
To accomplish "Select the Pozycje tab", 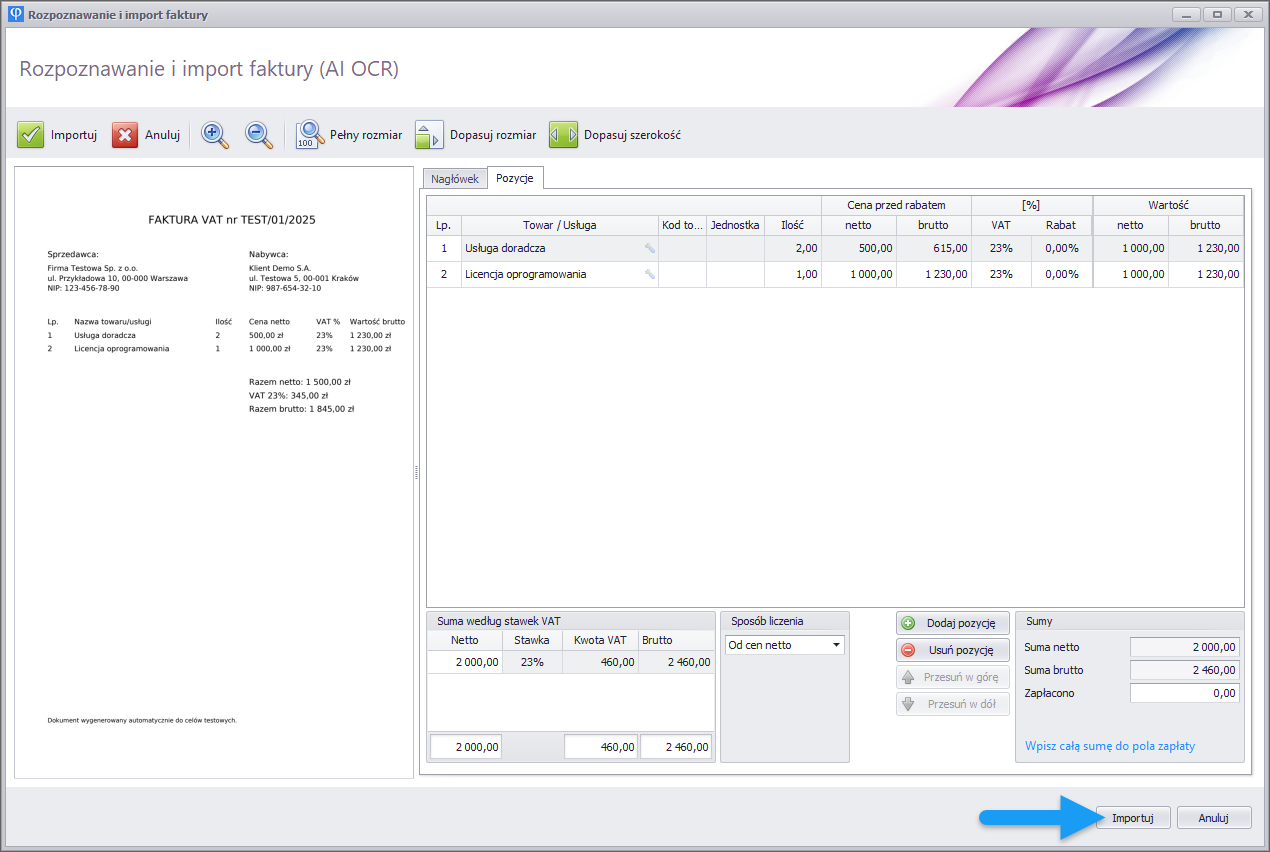I will click(x=514, y=178).
